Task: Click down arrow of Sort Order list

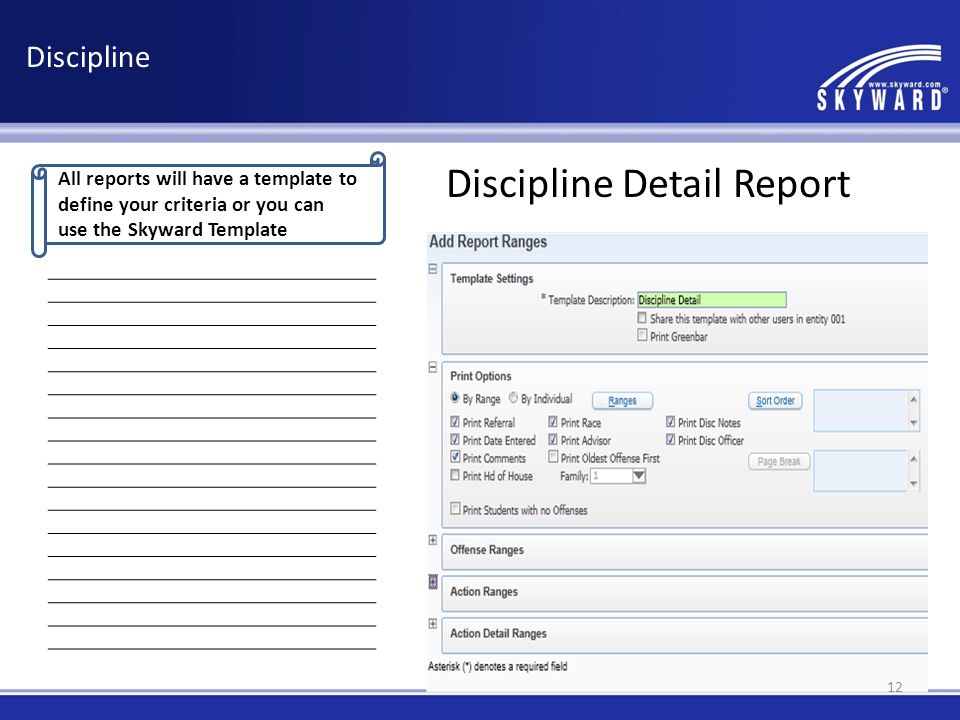Action: coord(913,423)
